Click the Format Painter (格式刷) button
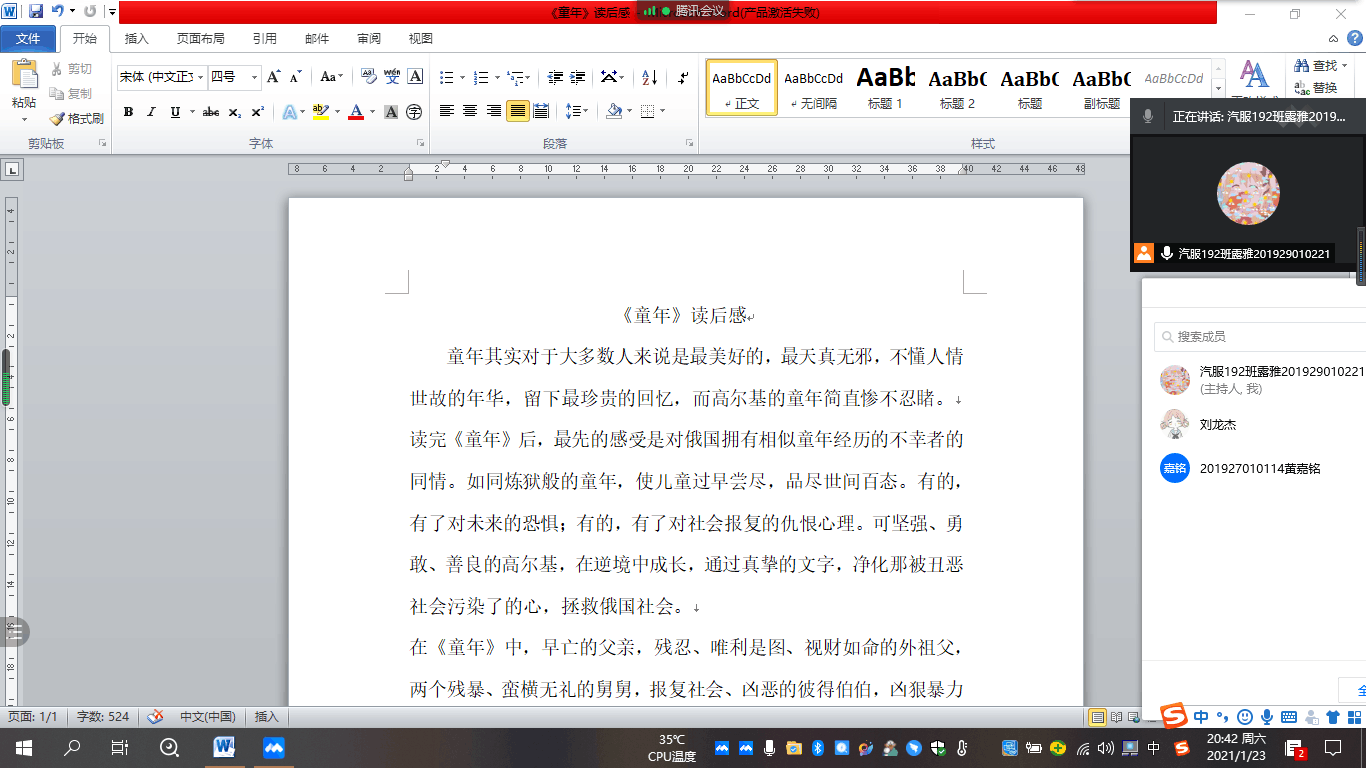This screenshot has width=1366, height=768. tap(77, 118)
